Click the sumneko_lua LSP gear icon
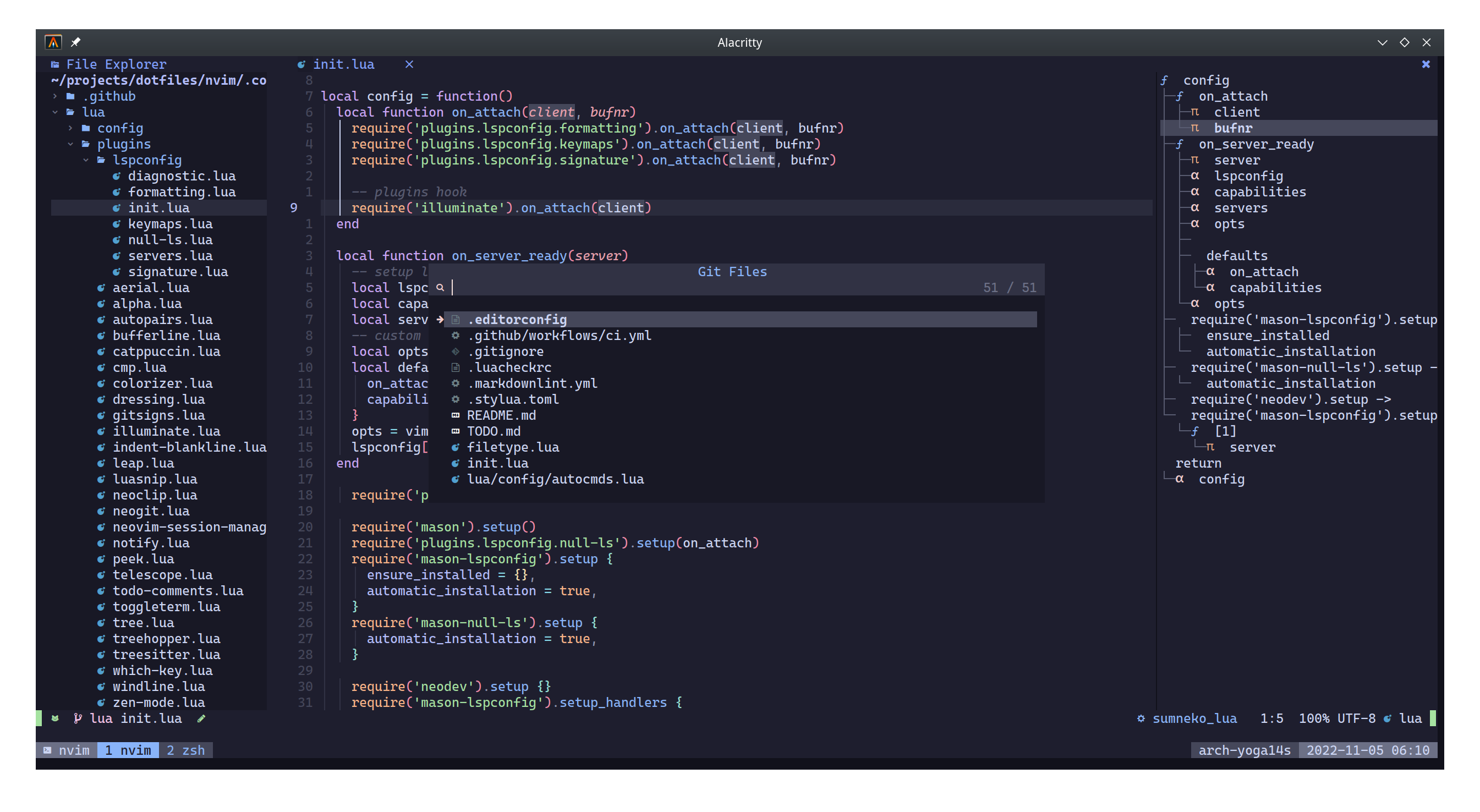 (x=1141, y=718)
